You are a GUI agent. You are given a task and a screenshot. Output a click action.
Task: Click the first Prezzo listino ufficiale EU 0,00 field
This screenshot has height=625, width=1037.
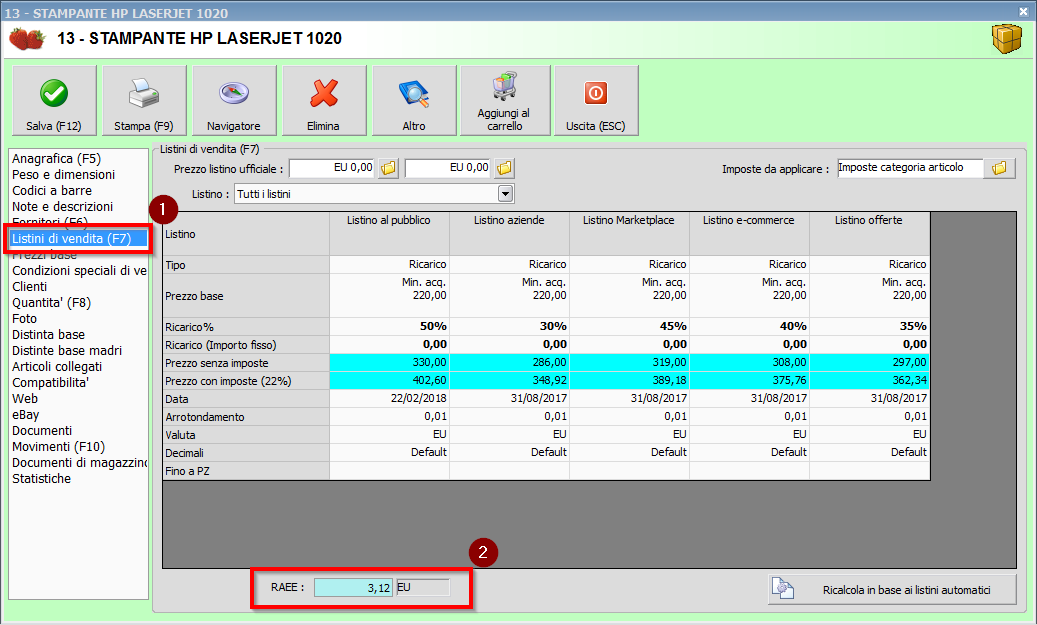point(332,168)
